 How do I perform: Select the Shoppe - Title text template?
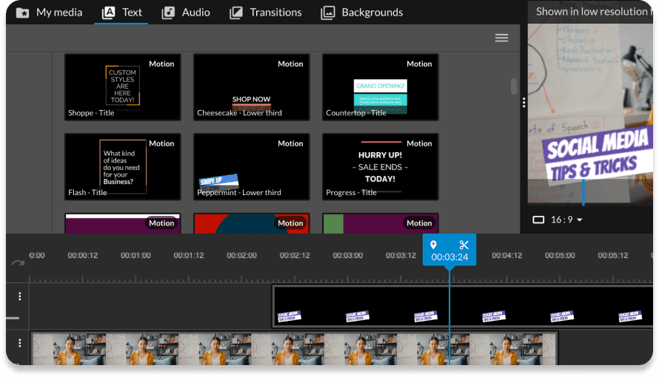click(x=123, y=87)
